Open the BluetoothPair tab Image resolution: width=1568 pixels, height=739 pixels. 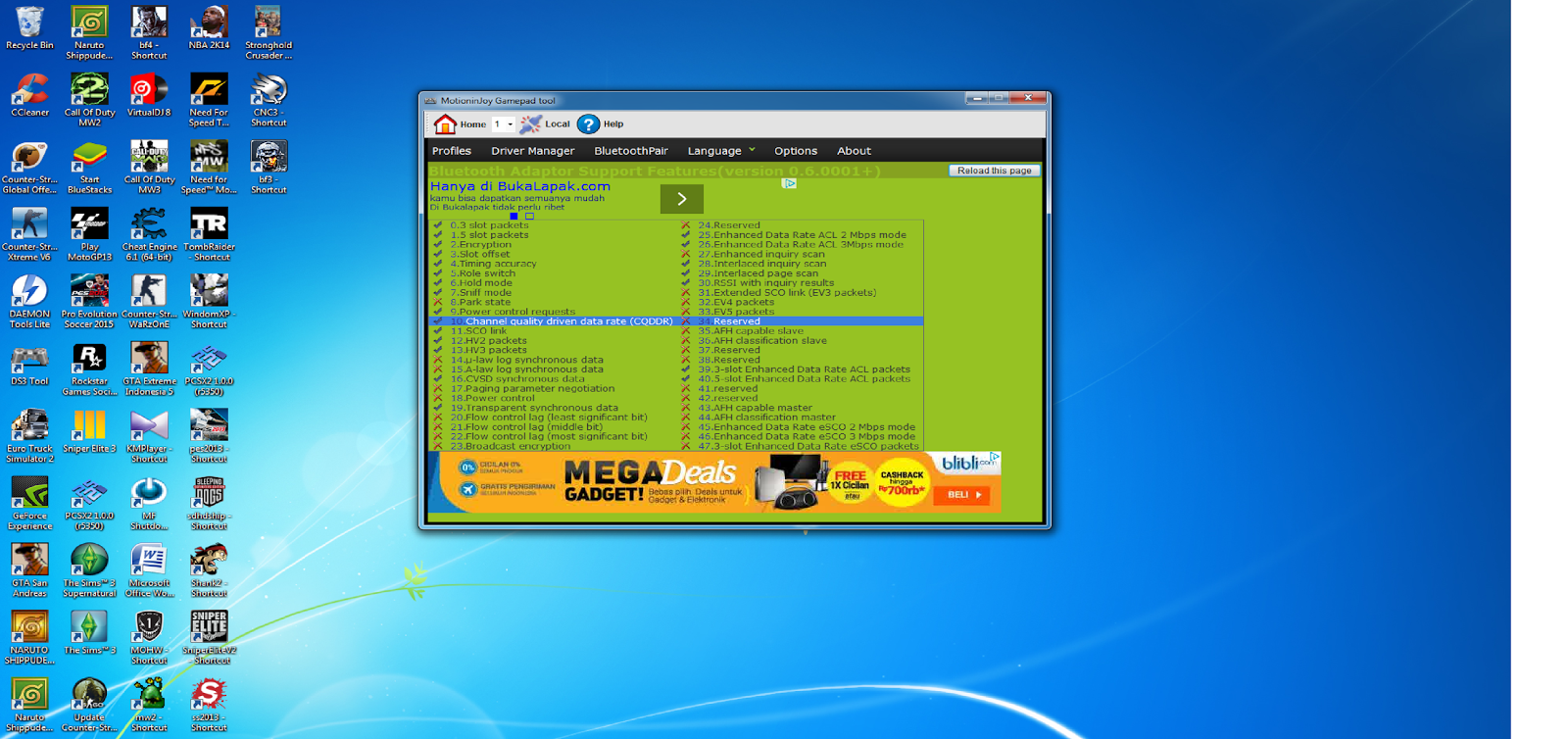coord(631,151)
